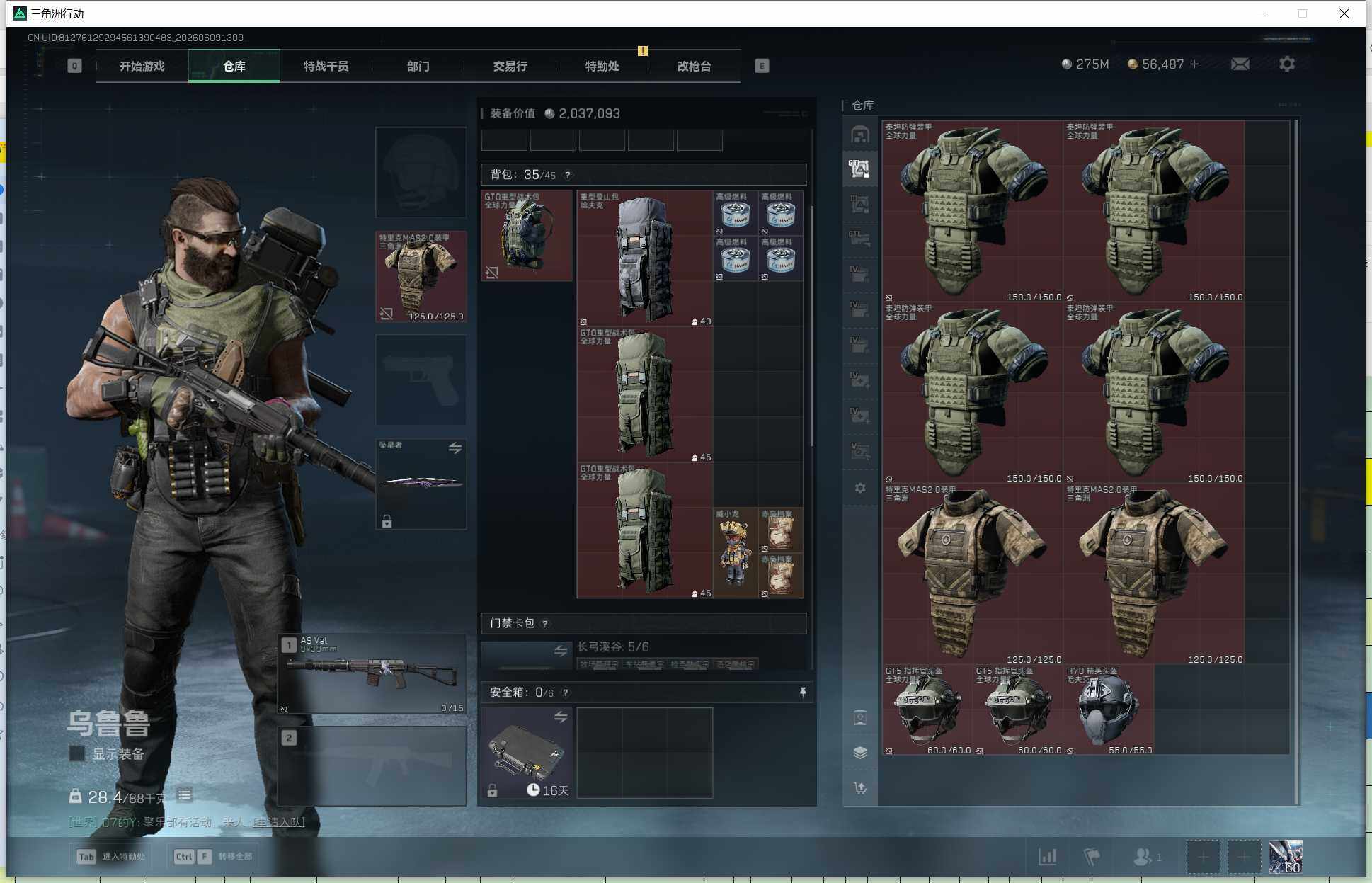
Task: Select the H70 精英头盔 in warehouse
Action: [1109, 710]
